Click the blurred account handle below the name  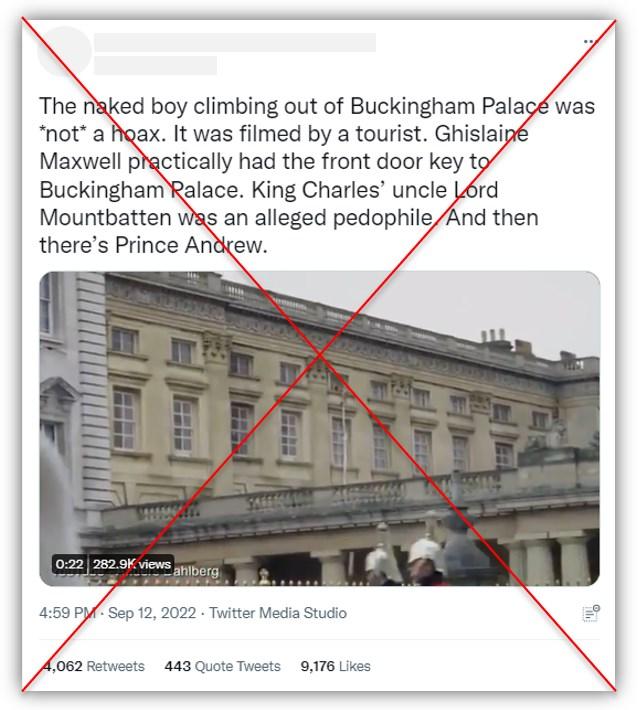tap(155, 65)
